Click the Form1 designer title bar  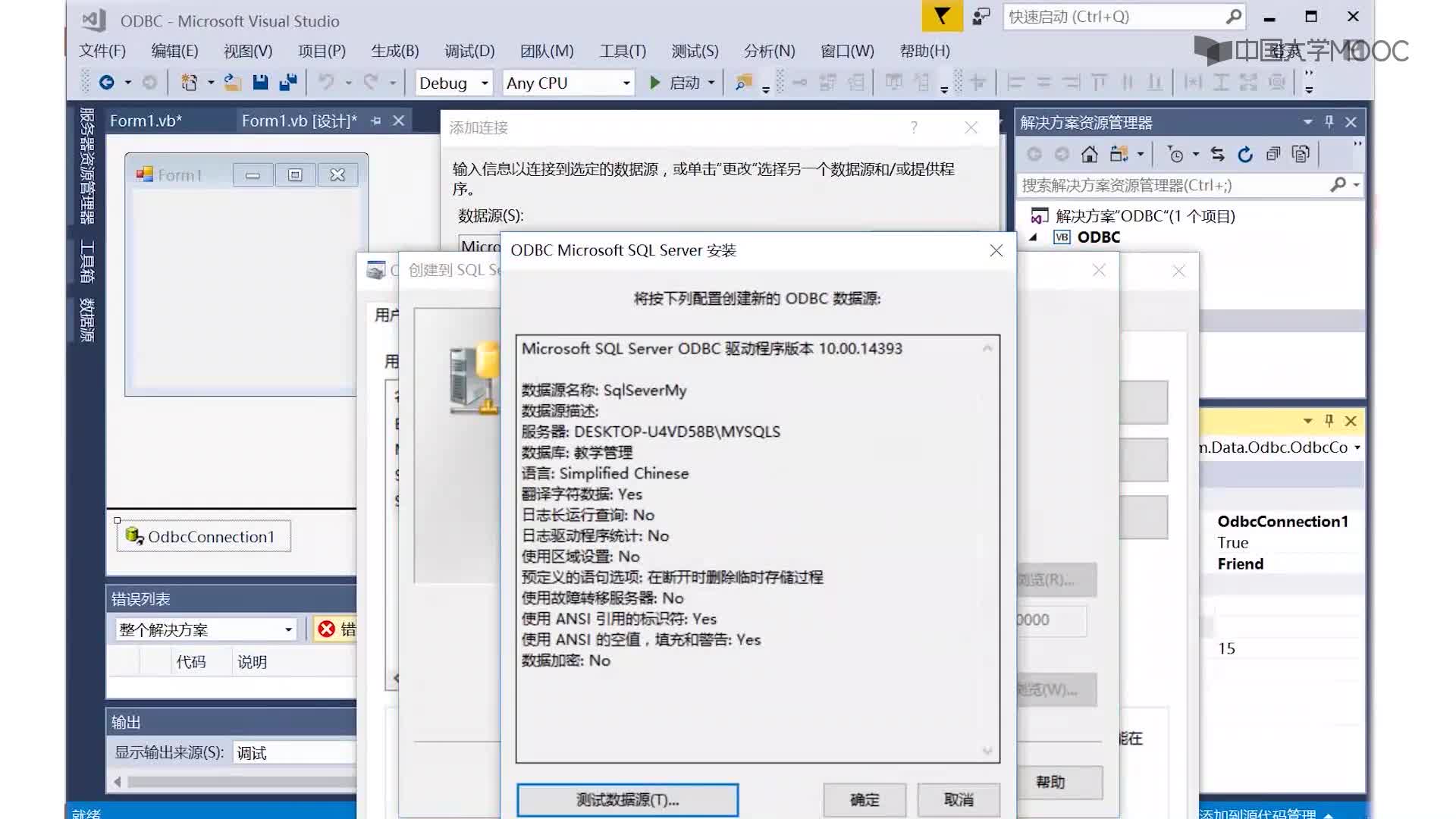pos(246,174)
